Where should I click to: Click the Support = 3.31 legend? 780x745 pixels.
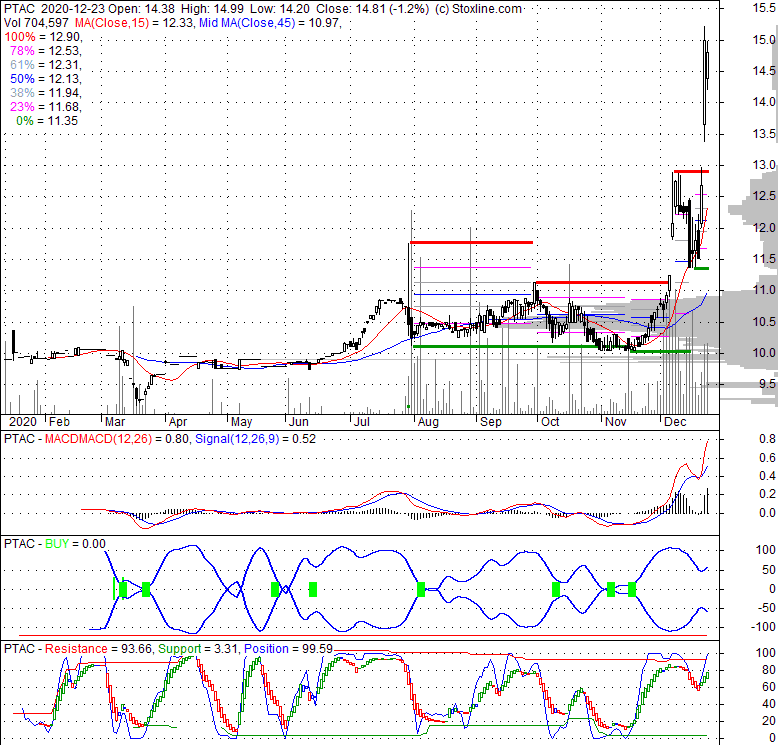click(198, 649)
